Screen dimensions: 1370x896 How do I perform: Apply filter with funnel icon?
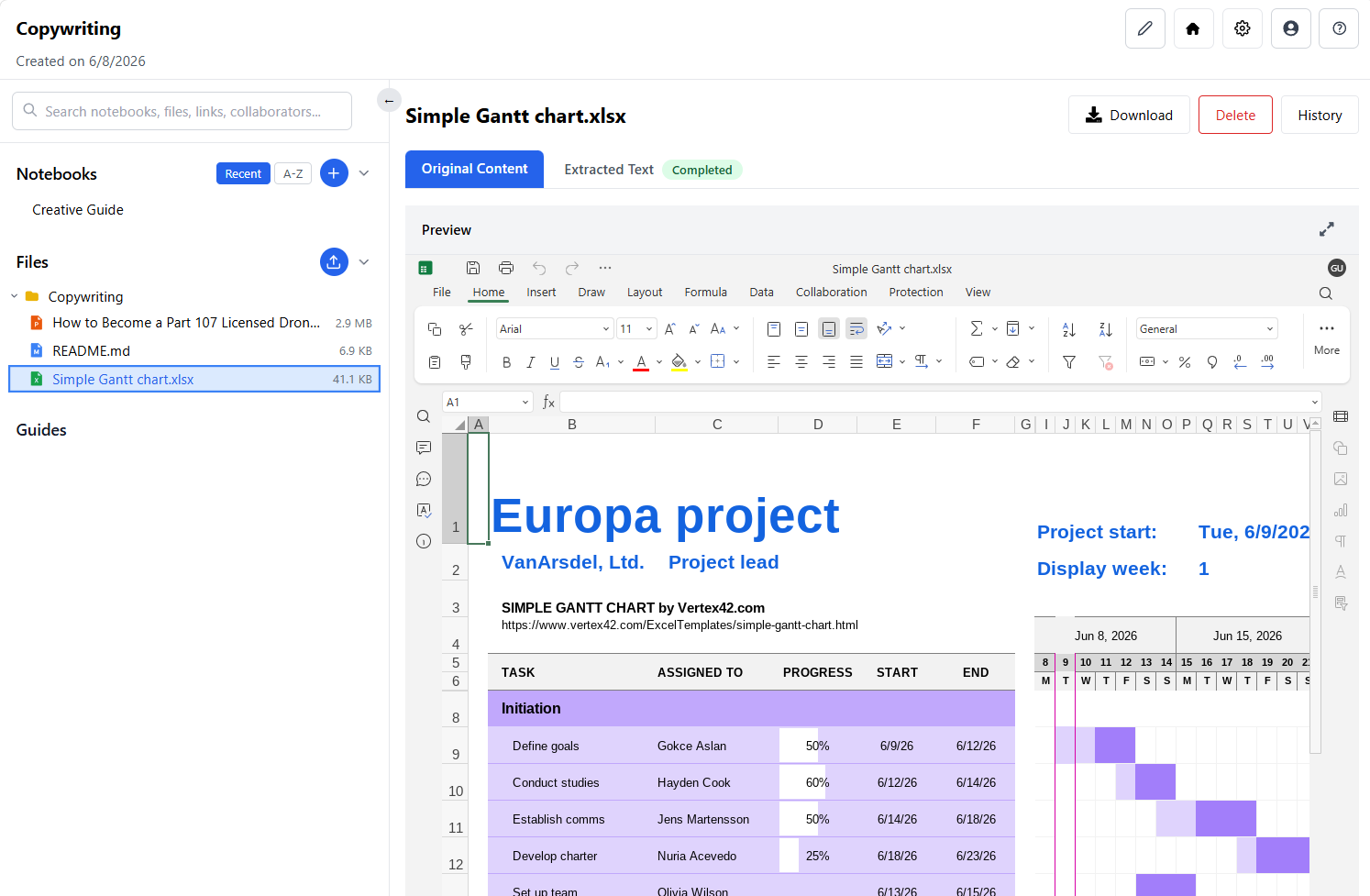[1069, 362]
